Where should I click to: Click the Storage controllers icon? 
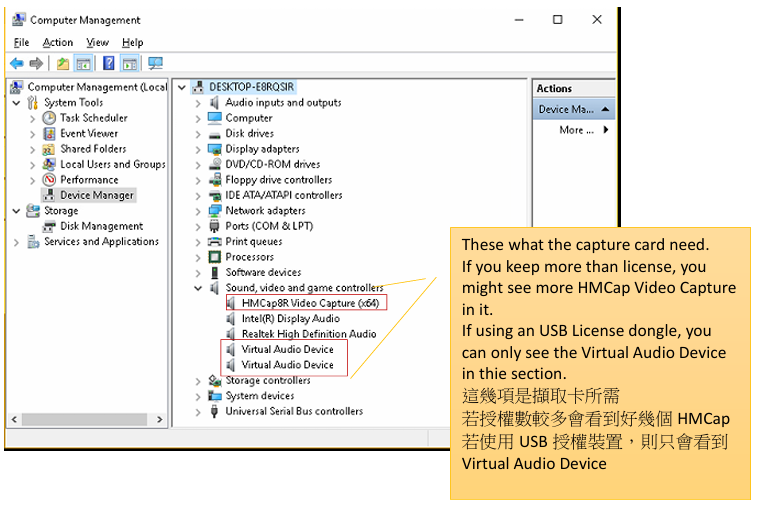(x=215, y=380)
